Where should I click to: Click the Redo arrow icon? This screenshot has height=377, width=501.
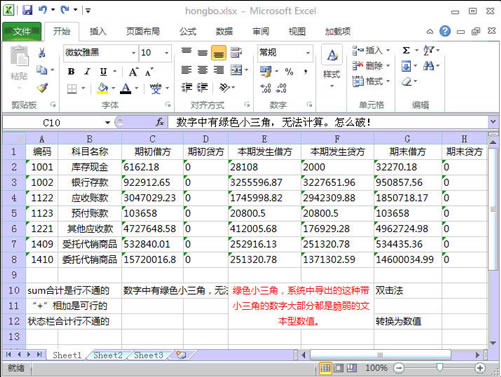tap(65, 10)
